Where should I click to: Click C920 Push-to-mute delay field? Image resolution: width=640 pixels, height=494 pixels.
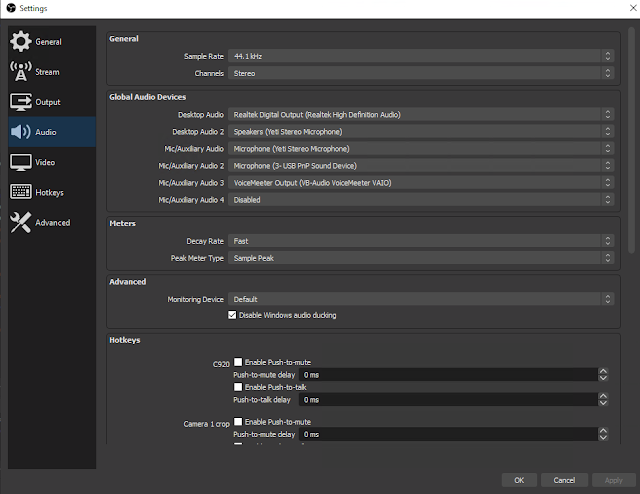pos(448,375)
